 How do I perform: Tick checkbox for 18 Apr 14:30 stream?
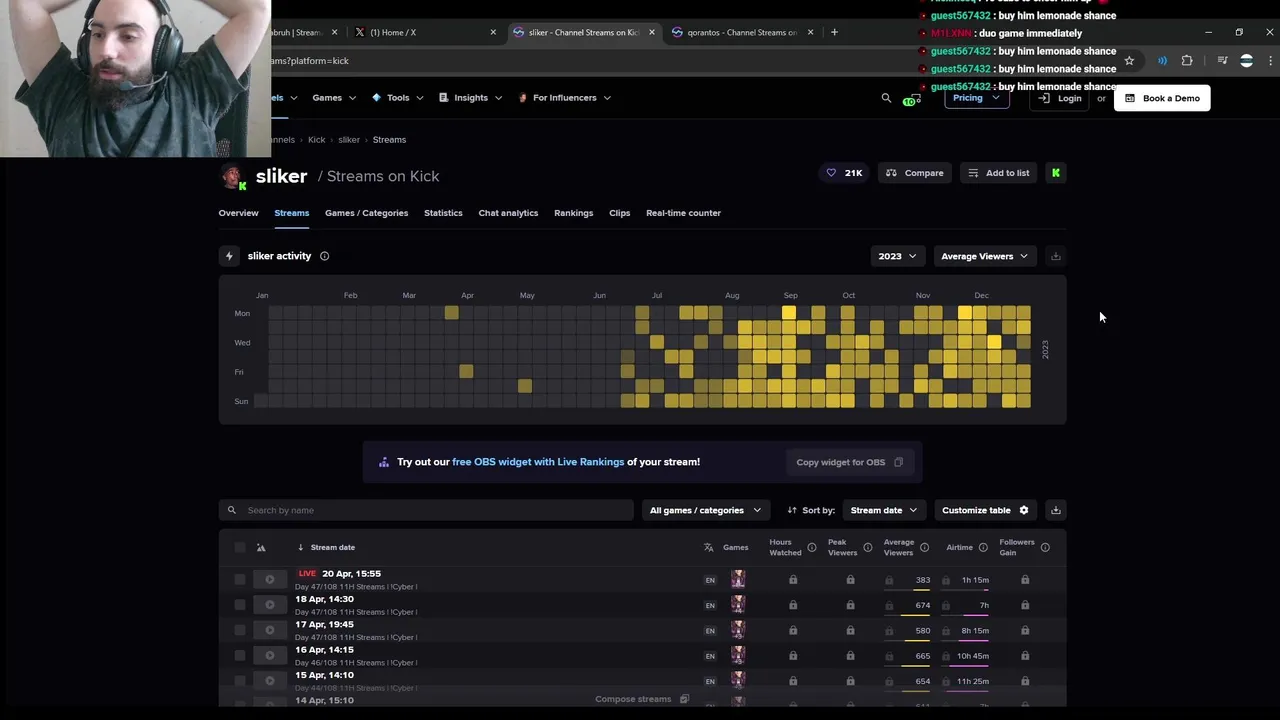(239, 605)
